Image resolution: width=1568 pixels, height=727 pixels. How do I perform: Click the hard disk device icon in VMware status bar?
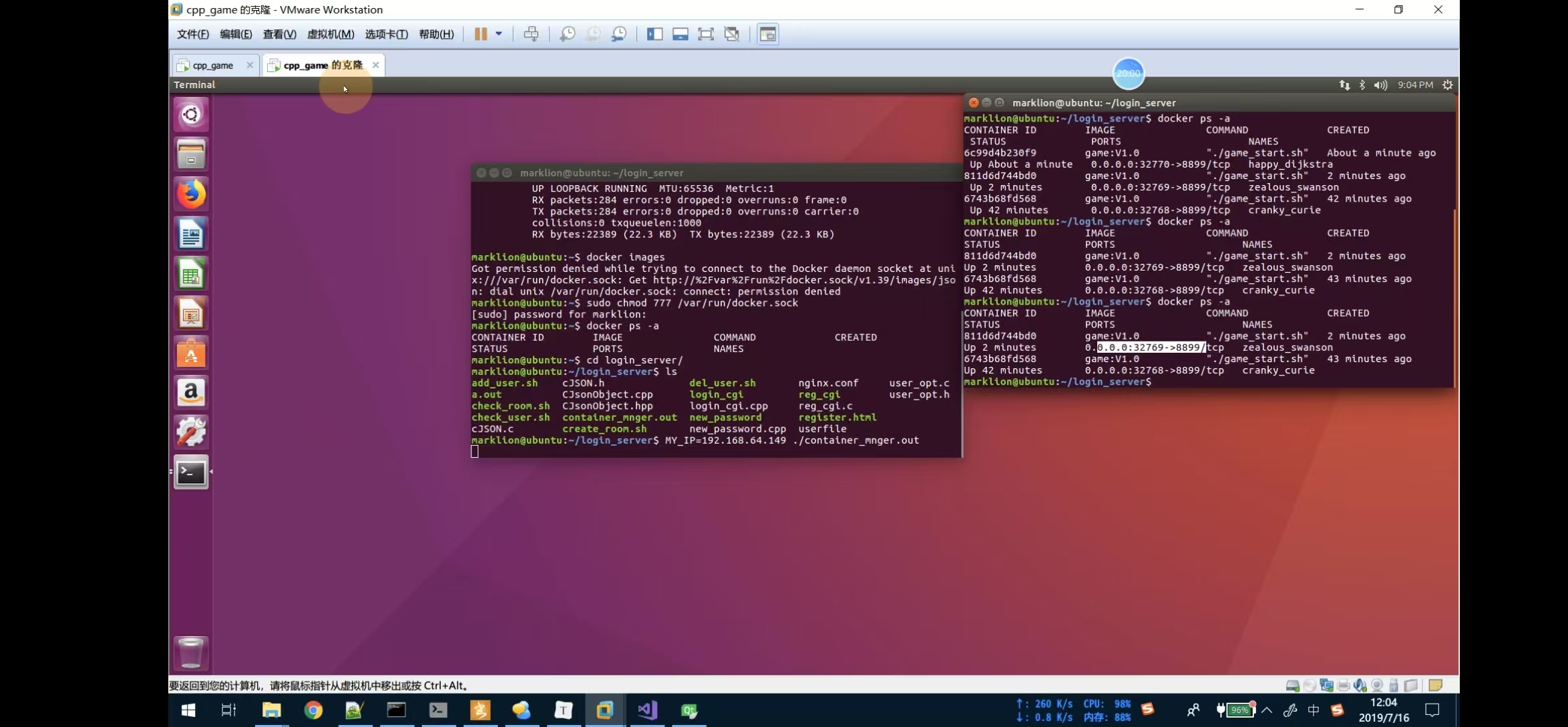(x=1293, y=686)
